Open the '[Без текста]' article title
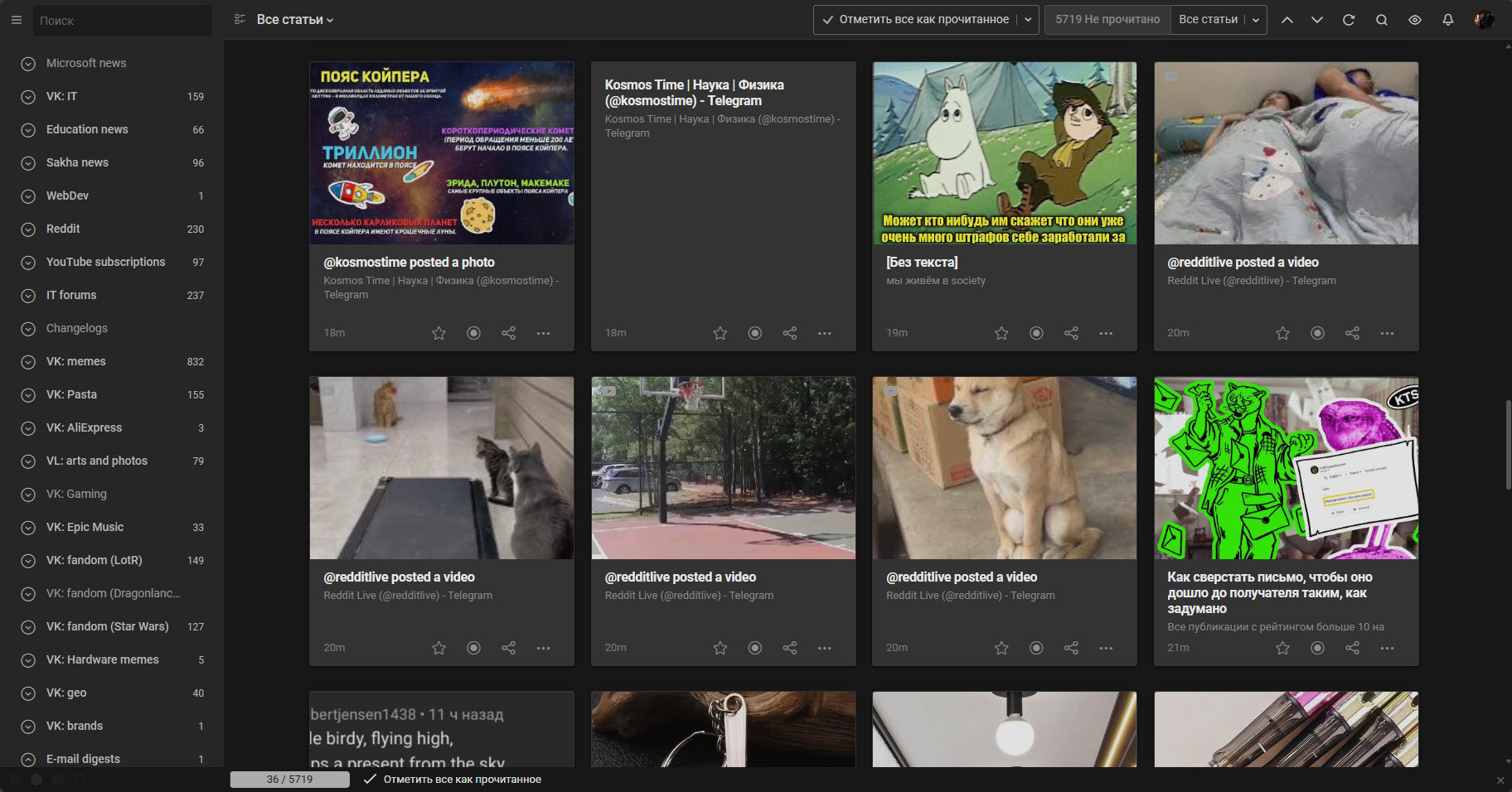Image resolution: width=1512 pixels, height=792 pixels. (x=922, y=262)
